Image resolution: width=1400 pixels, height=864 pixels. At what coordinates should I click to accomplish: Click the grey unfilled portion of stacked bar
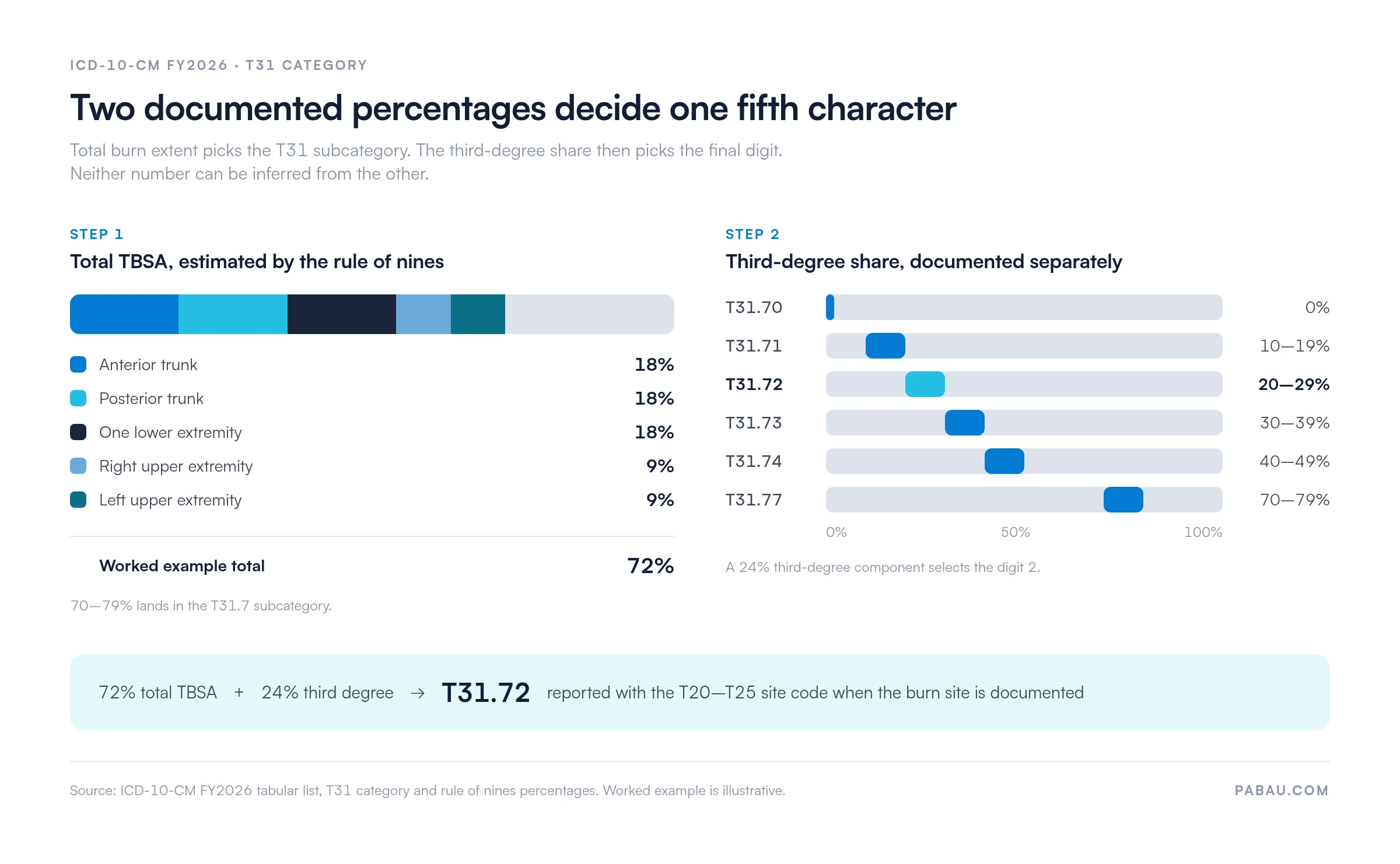590,314
